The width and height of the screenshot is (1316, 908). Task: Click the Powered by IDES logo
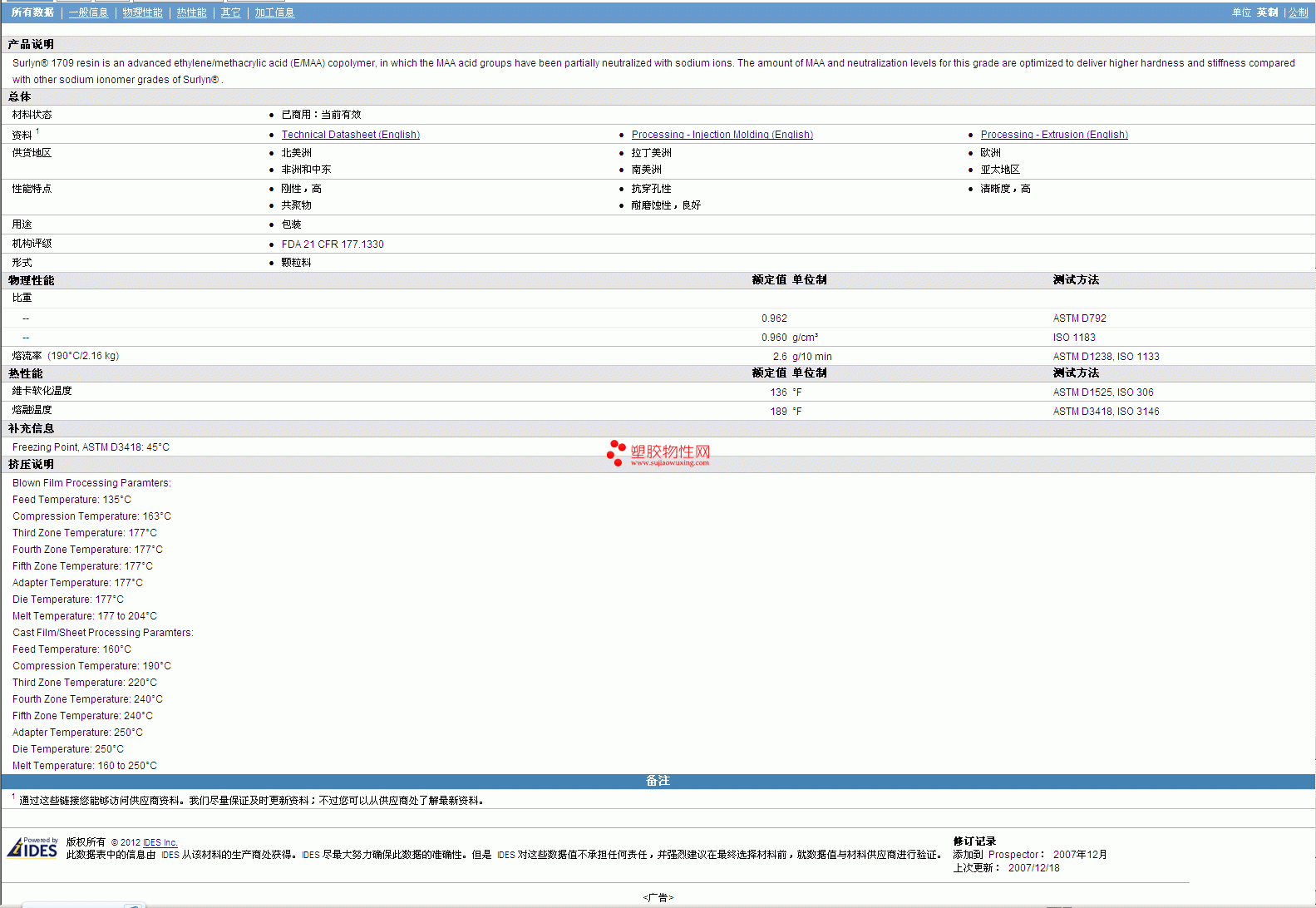click(x=32, y=847)
